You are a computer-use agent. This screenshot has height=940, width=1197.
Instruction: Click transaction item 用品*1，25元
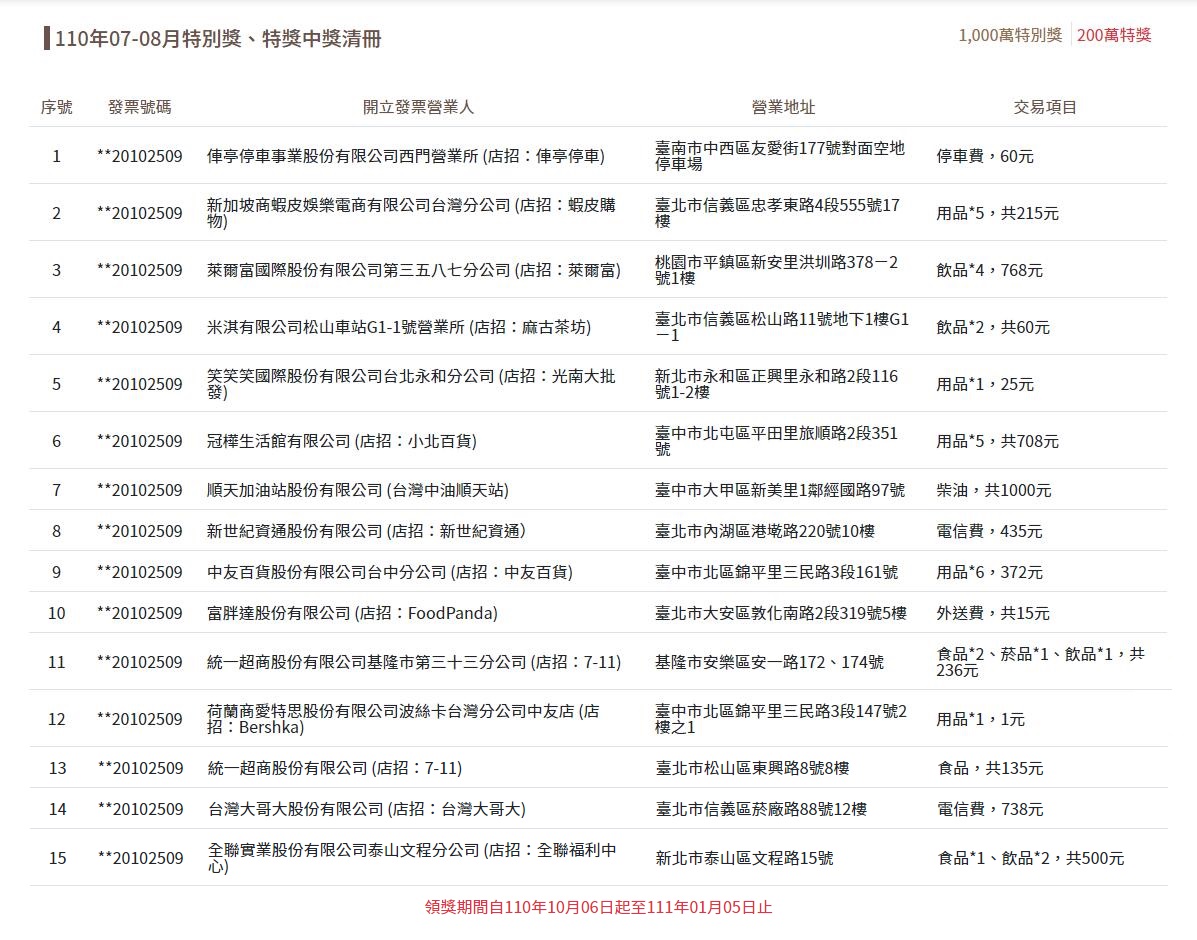(x=985, y=384)
